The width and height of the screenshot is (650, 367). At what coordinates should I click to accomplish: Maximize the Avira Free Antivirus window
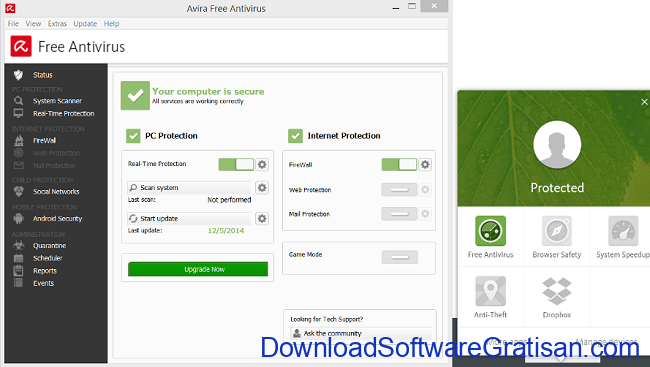coord(412,6)
